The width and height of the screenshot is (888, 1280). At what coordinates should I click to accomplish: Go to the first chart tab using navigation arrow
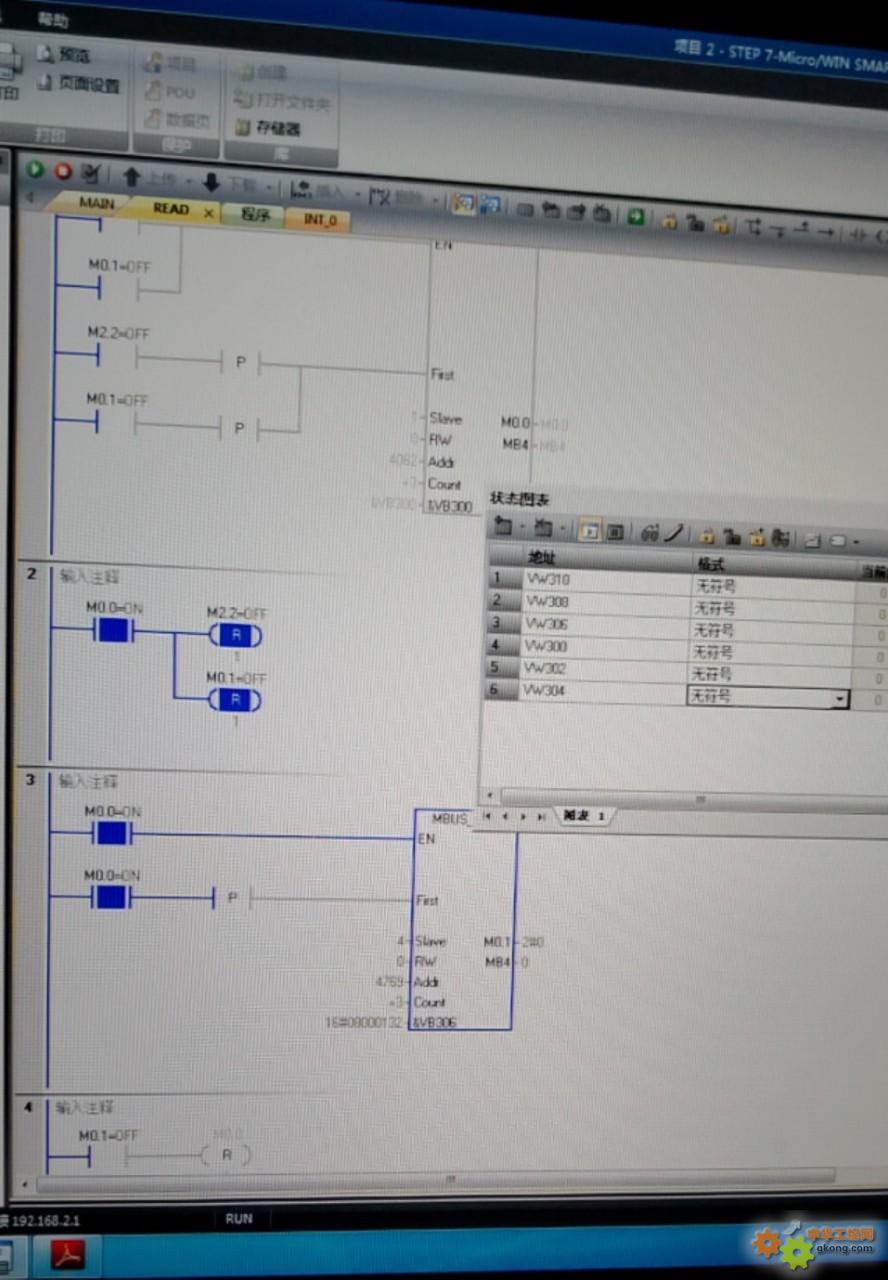[x=488, y=816]
